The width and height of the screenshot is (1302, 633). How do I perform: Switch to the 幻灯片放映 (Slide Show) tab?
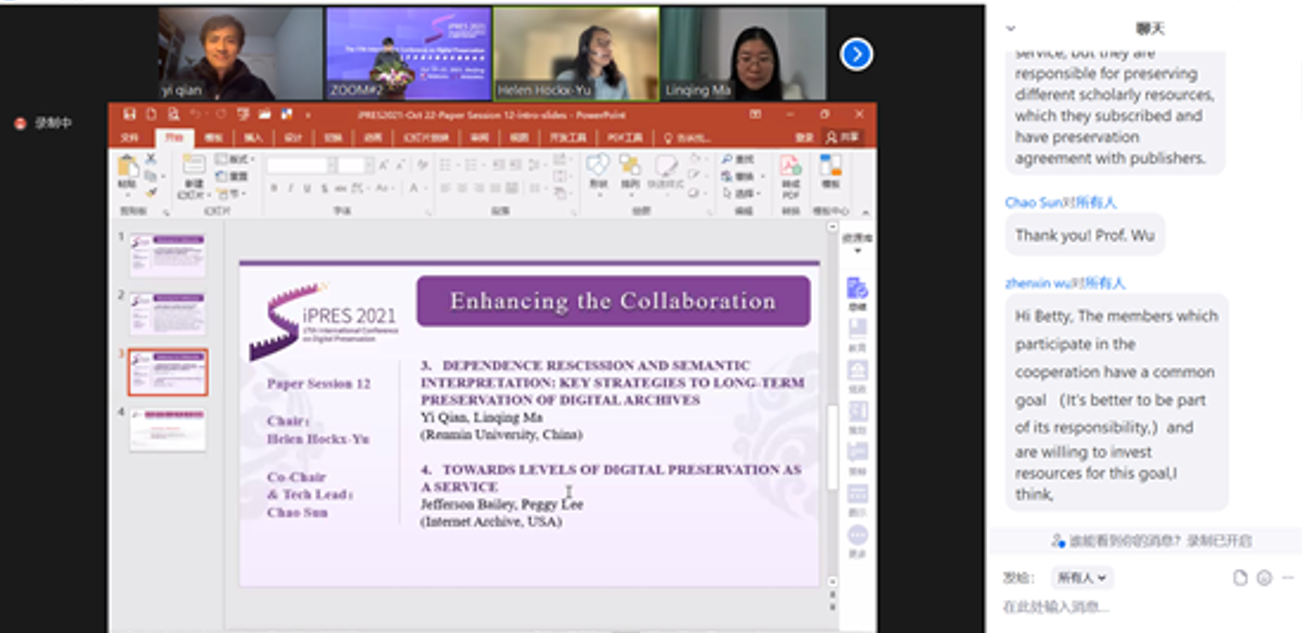click(x=427, y=138)
